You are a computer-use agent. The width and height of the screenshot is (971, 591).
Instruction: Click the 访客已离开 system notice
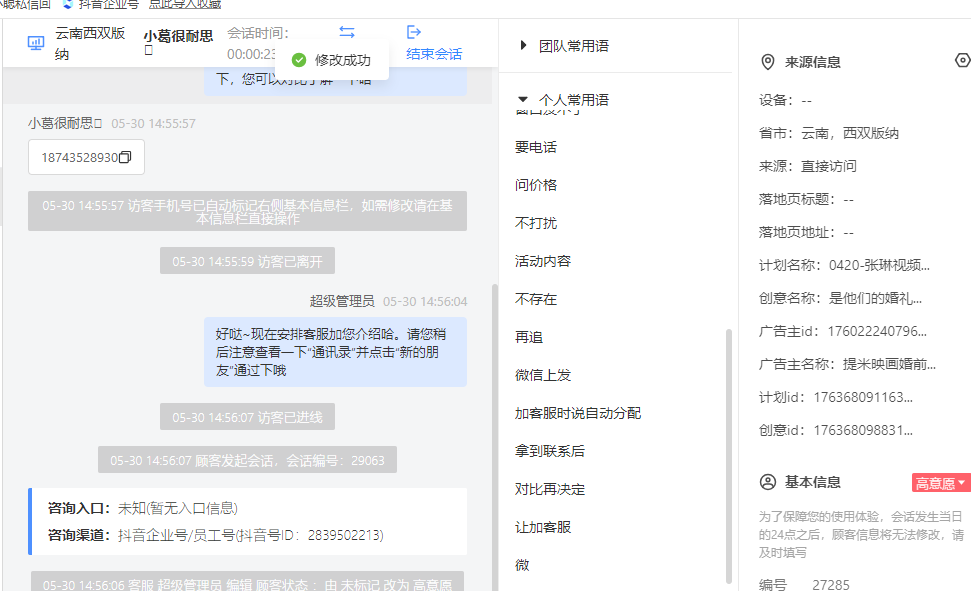pos(247,261)
